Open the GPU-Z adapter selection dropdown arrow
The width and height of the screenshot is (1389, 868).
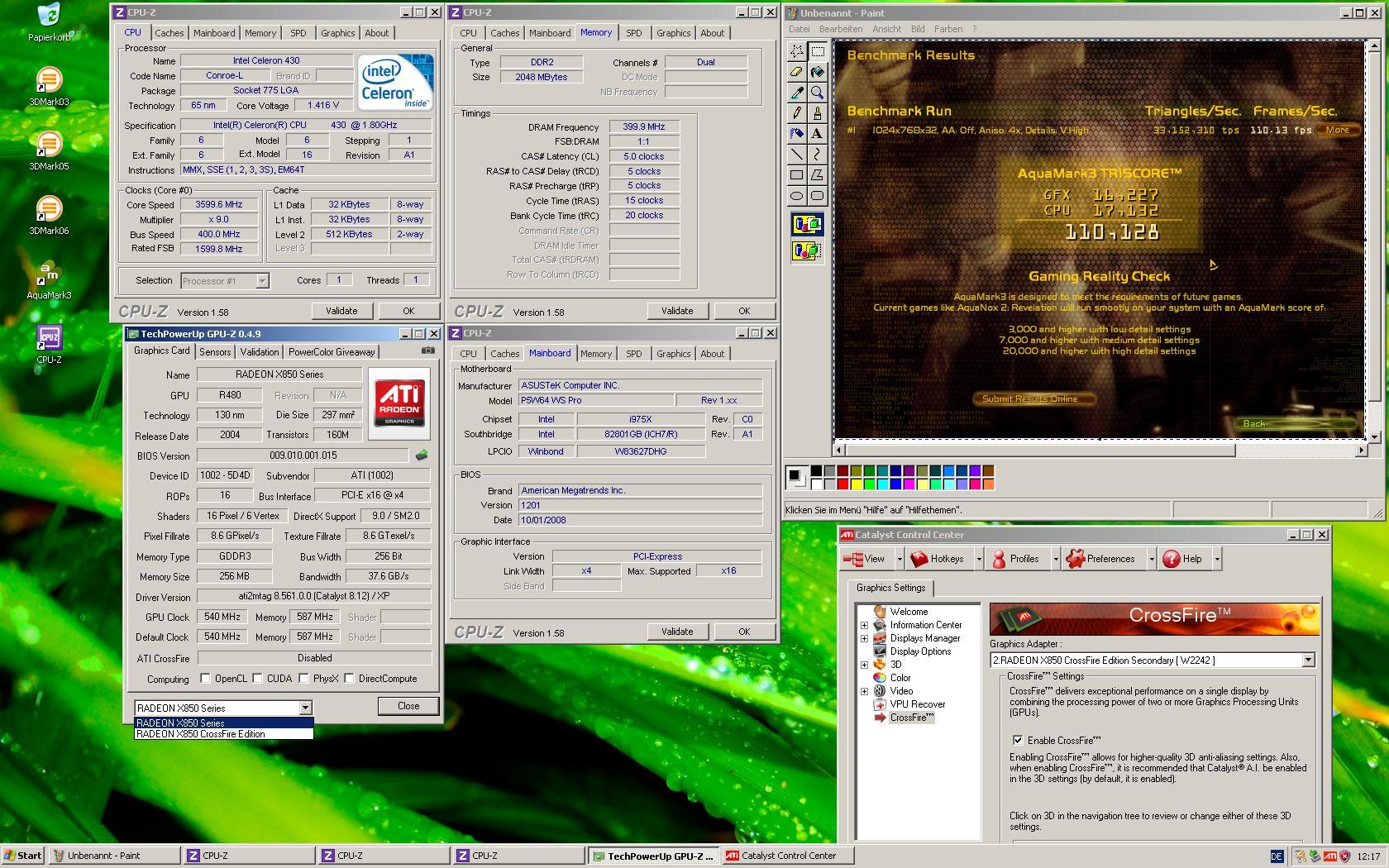[305, 708]
